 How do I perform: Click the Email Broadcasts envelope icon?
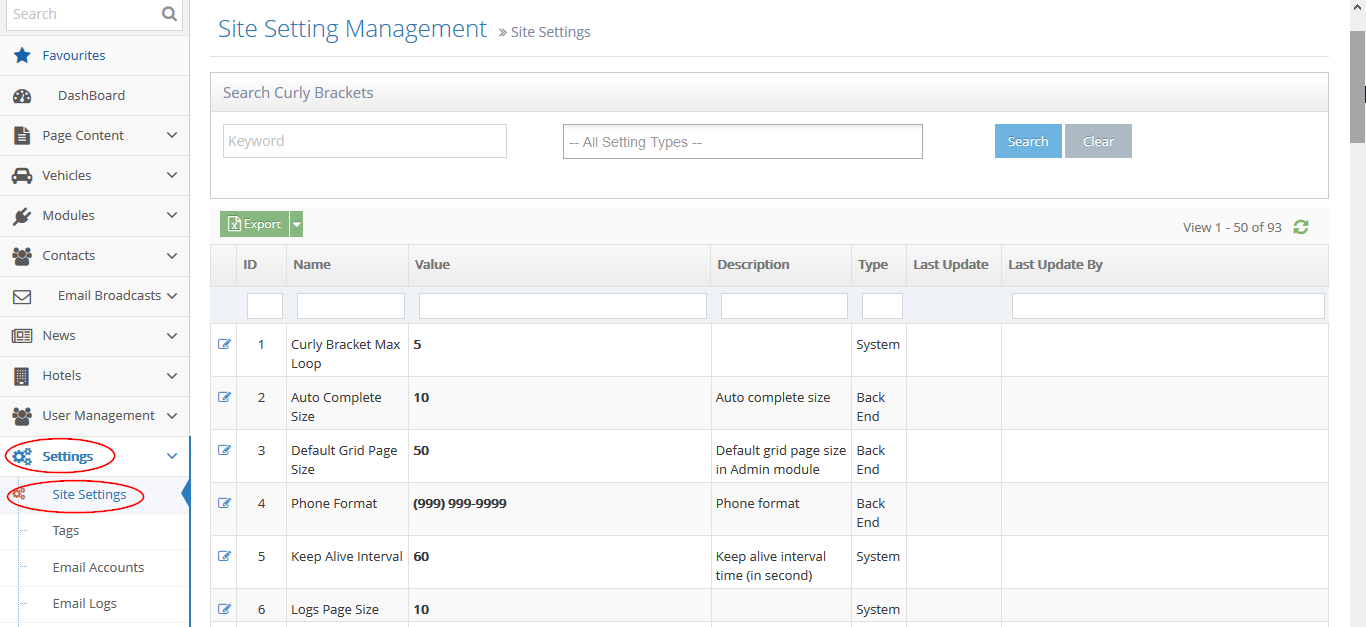coord(21,295)
